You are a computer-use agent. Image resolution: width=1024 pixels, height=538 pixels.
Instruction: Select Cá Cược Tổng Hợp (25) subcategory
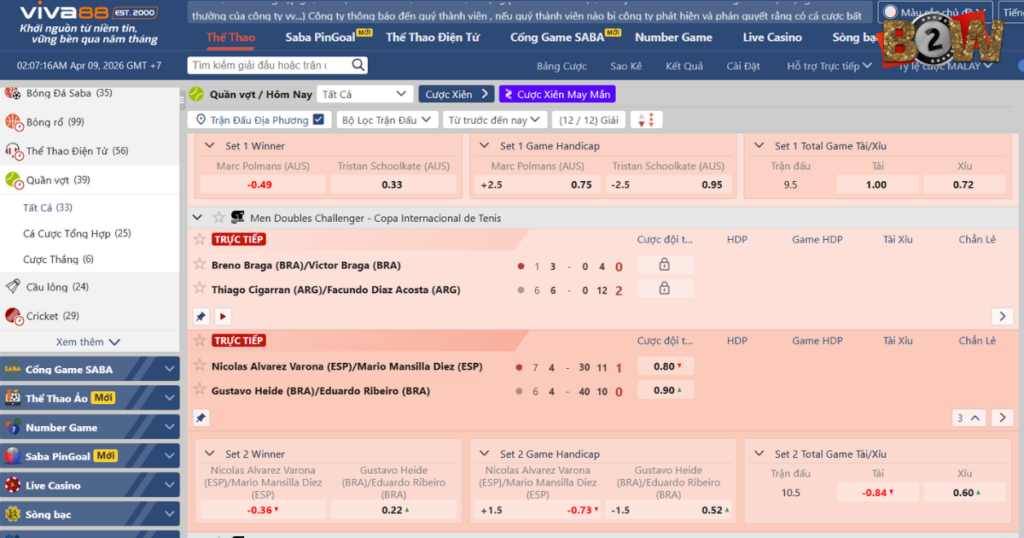[x=77, y=233]
